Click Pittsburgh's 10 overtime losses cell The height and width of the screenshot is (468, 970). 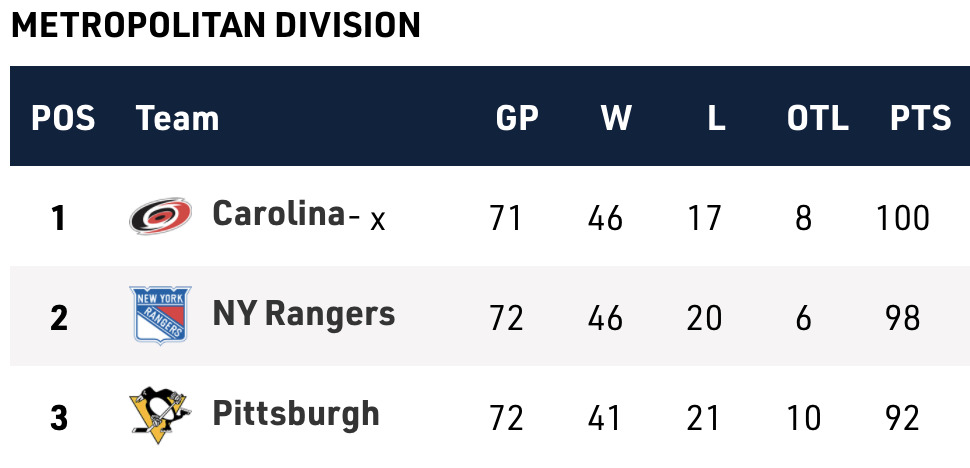click(803, 417)
